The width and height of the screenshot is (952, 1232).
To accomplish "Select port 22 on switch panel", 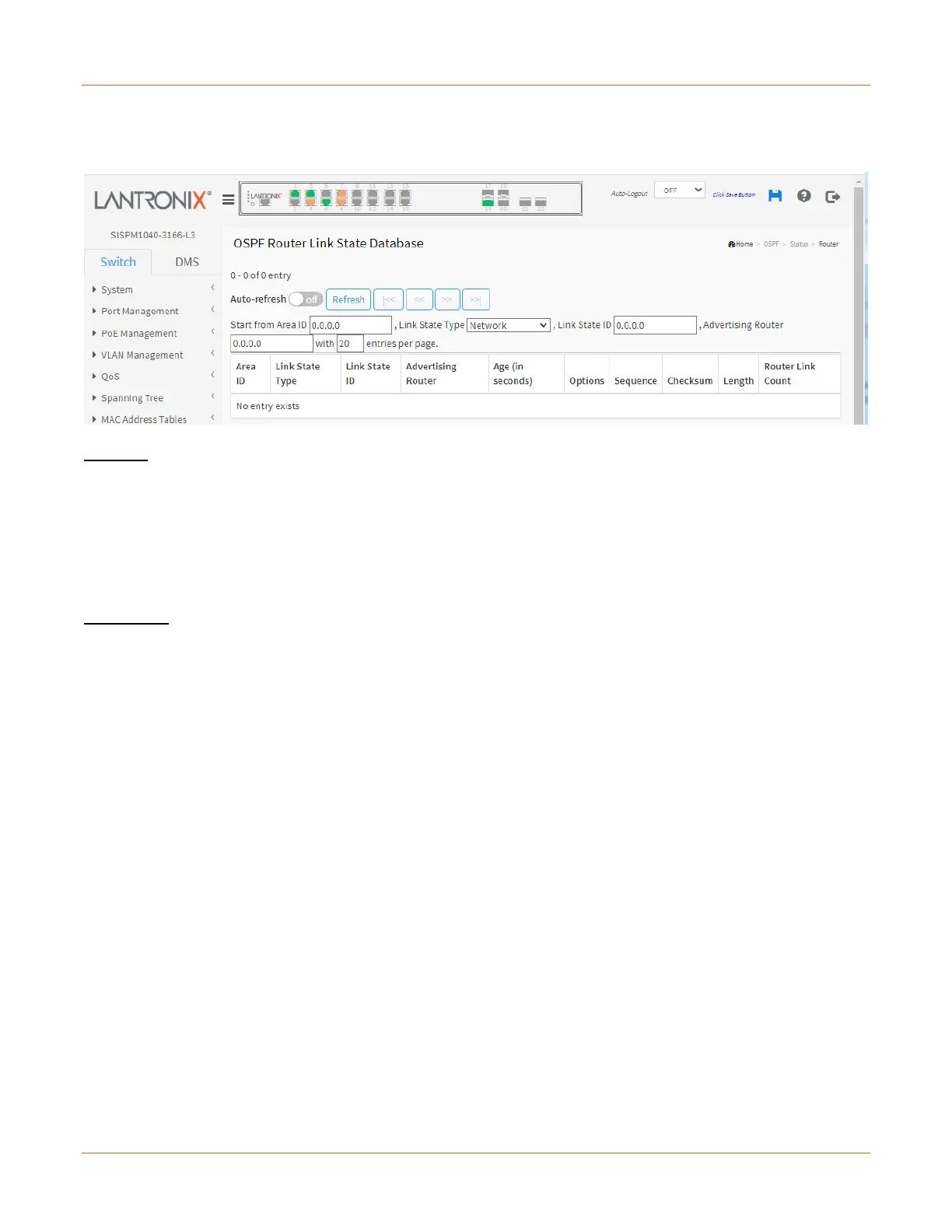I will 541,202.
